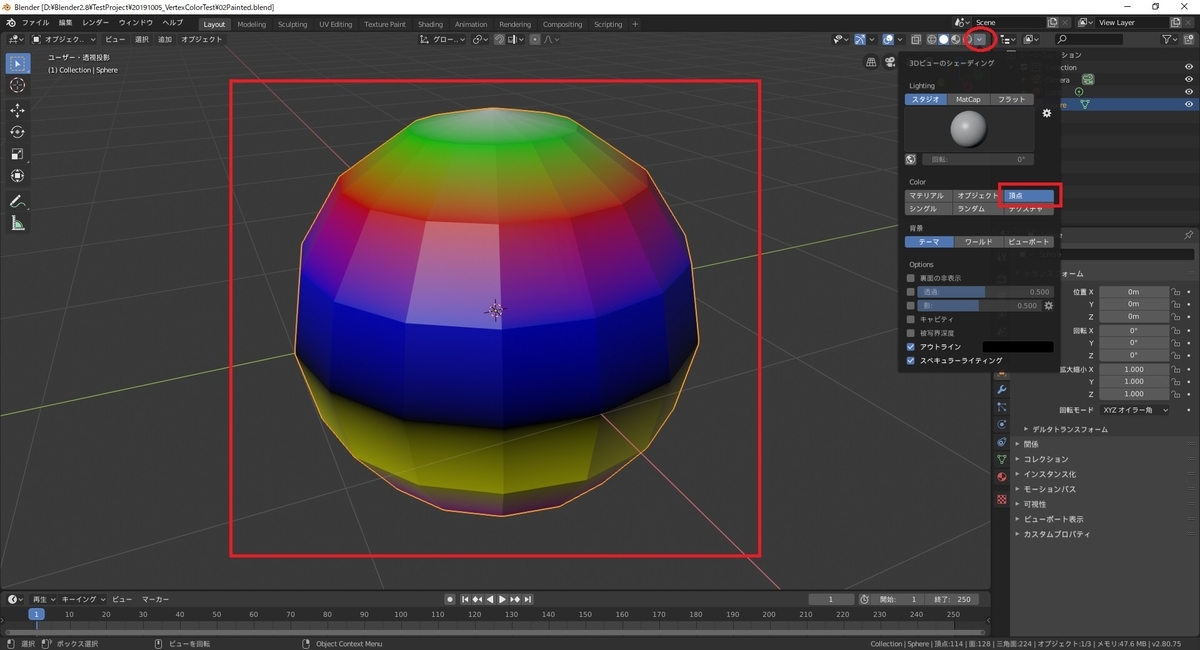Select the Measure tool
The height and width of the screenshot is (650, 1200).
pos(17,223)
